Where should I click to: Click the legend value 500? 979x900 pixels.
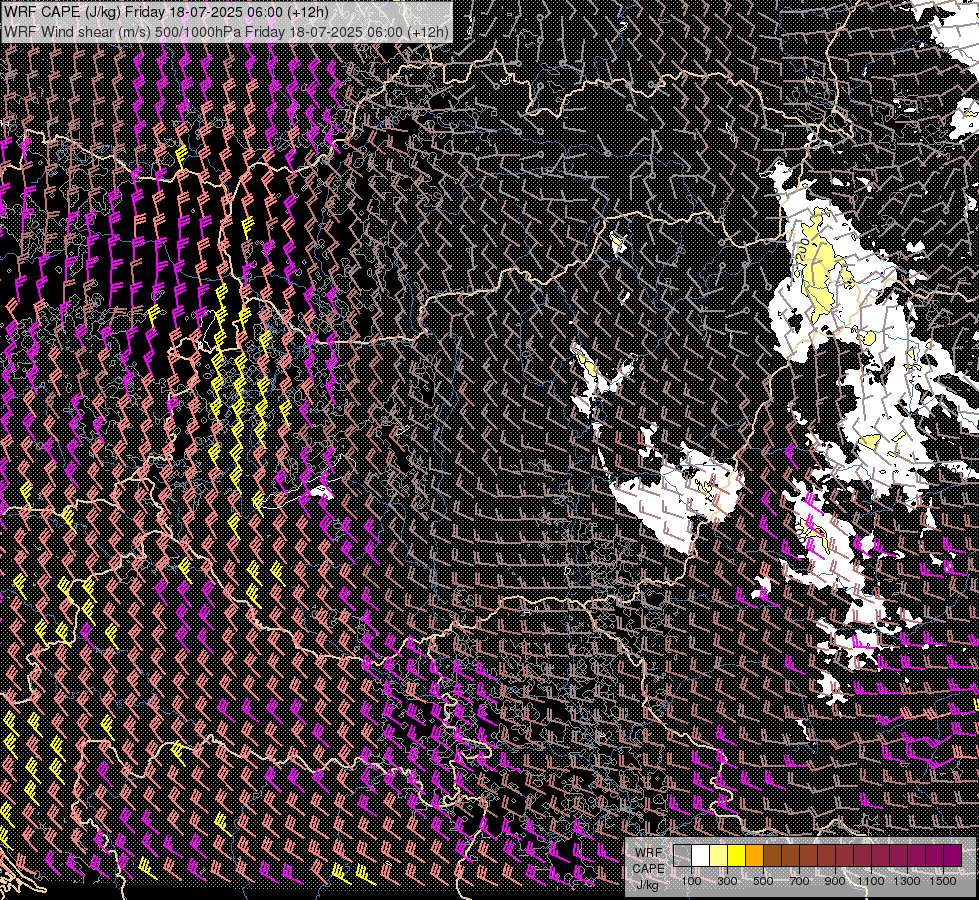(x=763, y=881)
